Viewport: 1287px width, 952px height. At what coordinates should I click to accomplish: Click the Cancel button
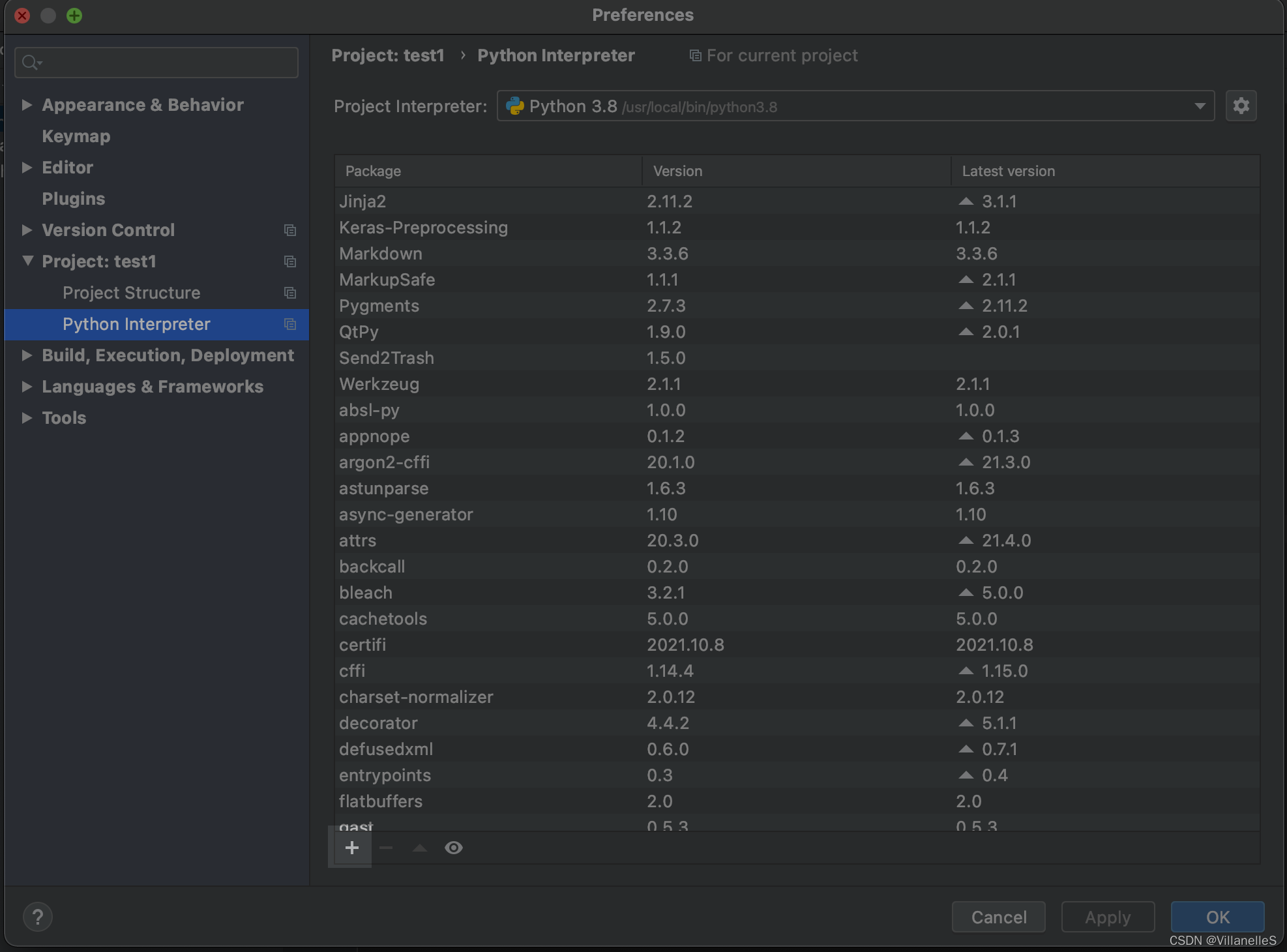click(x=999, y=916)
